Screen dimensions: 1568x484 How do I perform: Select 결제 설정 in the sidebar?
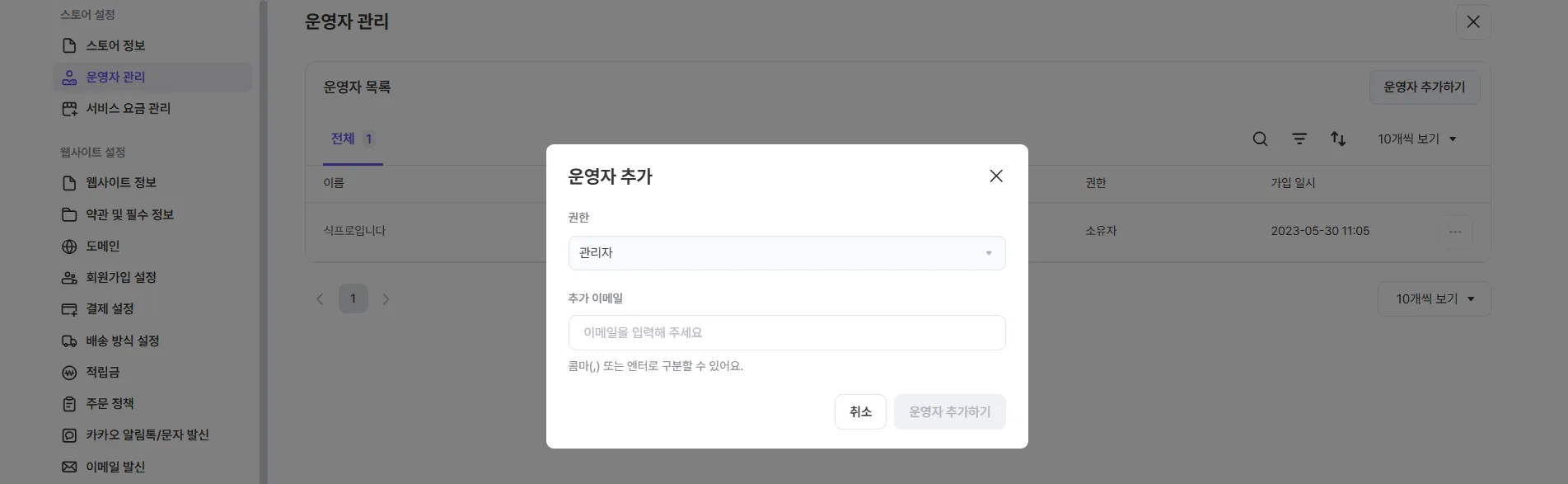[x=110, y=308]
